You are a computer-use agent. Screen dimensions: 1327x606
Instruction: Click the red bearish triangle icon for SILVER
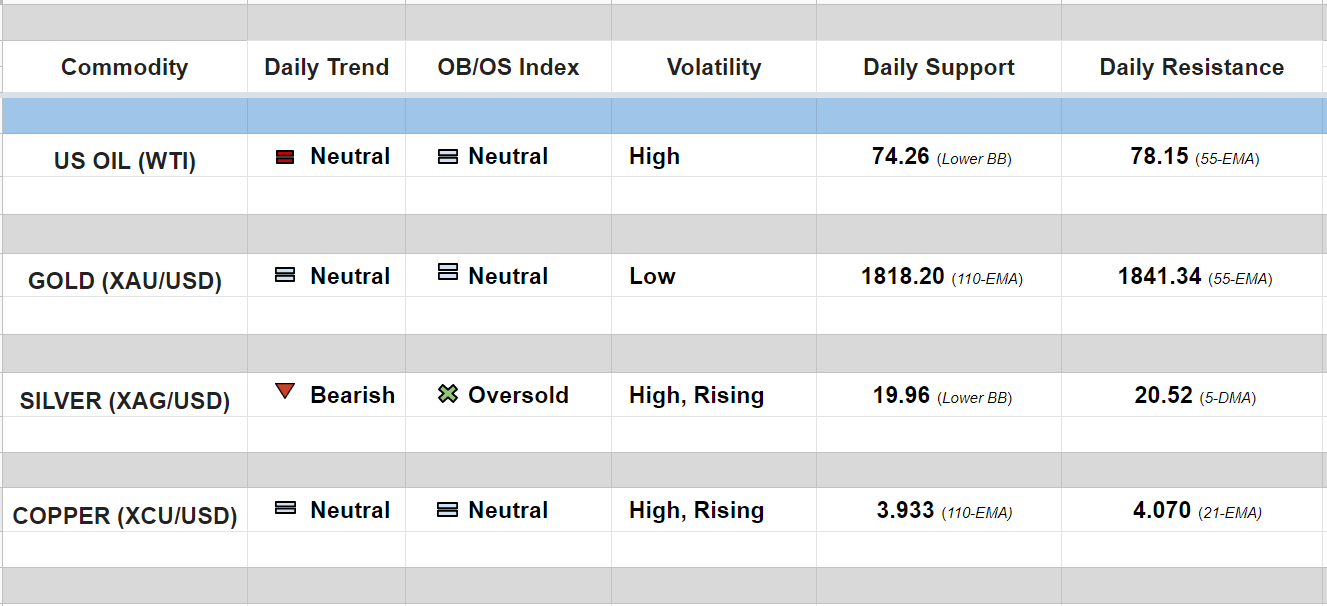click(285, 392)
